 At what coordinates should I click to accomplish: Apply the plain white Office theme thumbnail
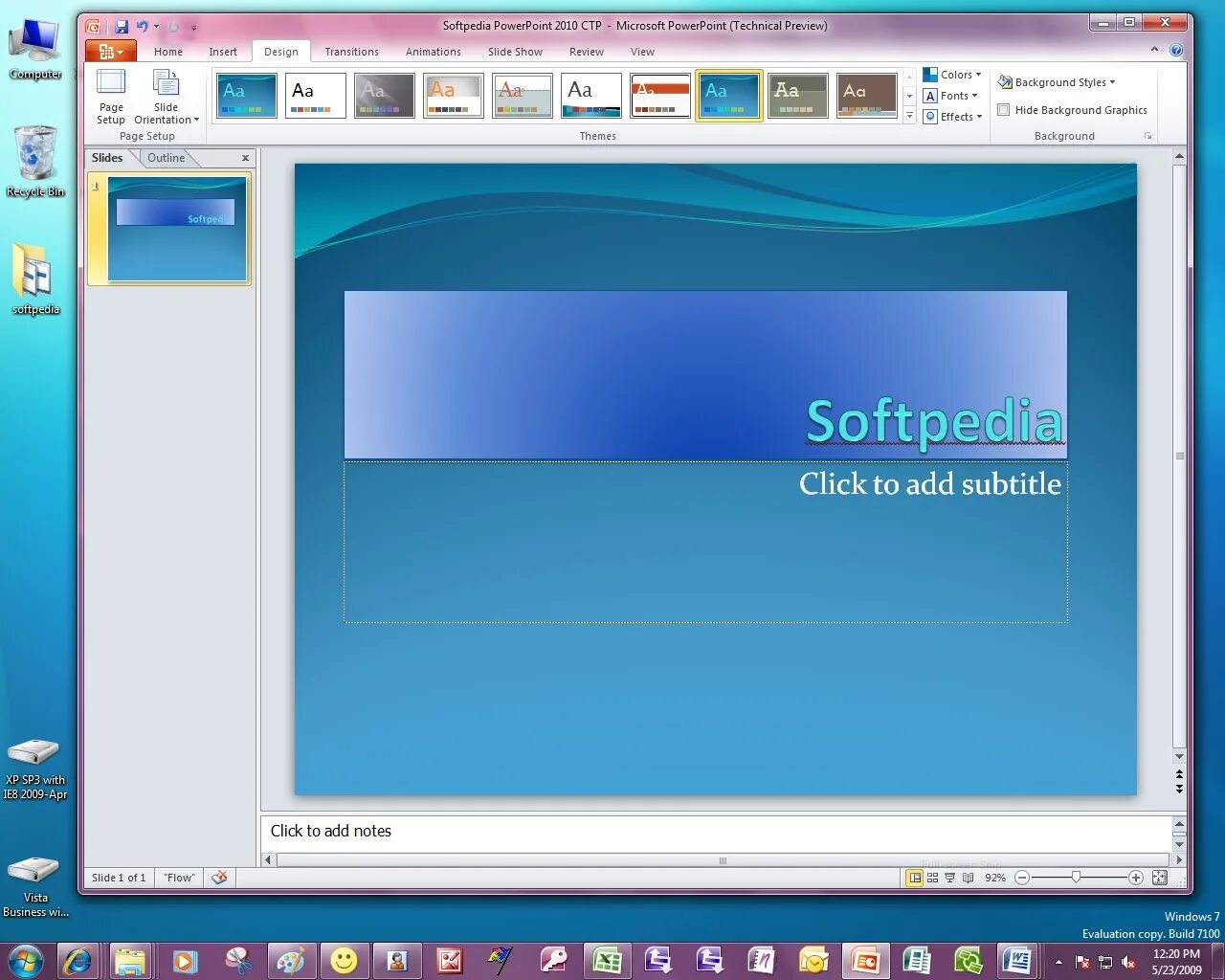click(316, 96)
